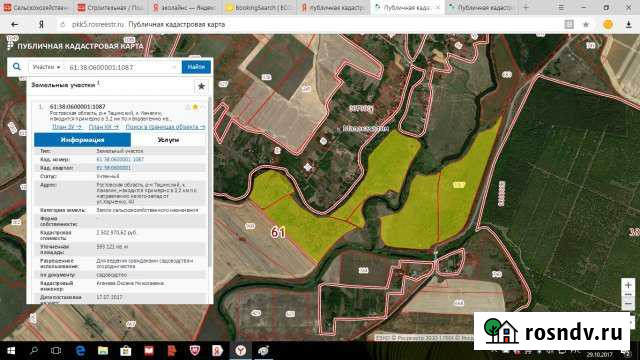Bookmark the page with address bar star
Screen dimensions: 640x360
point(586,24)
